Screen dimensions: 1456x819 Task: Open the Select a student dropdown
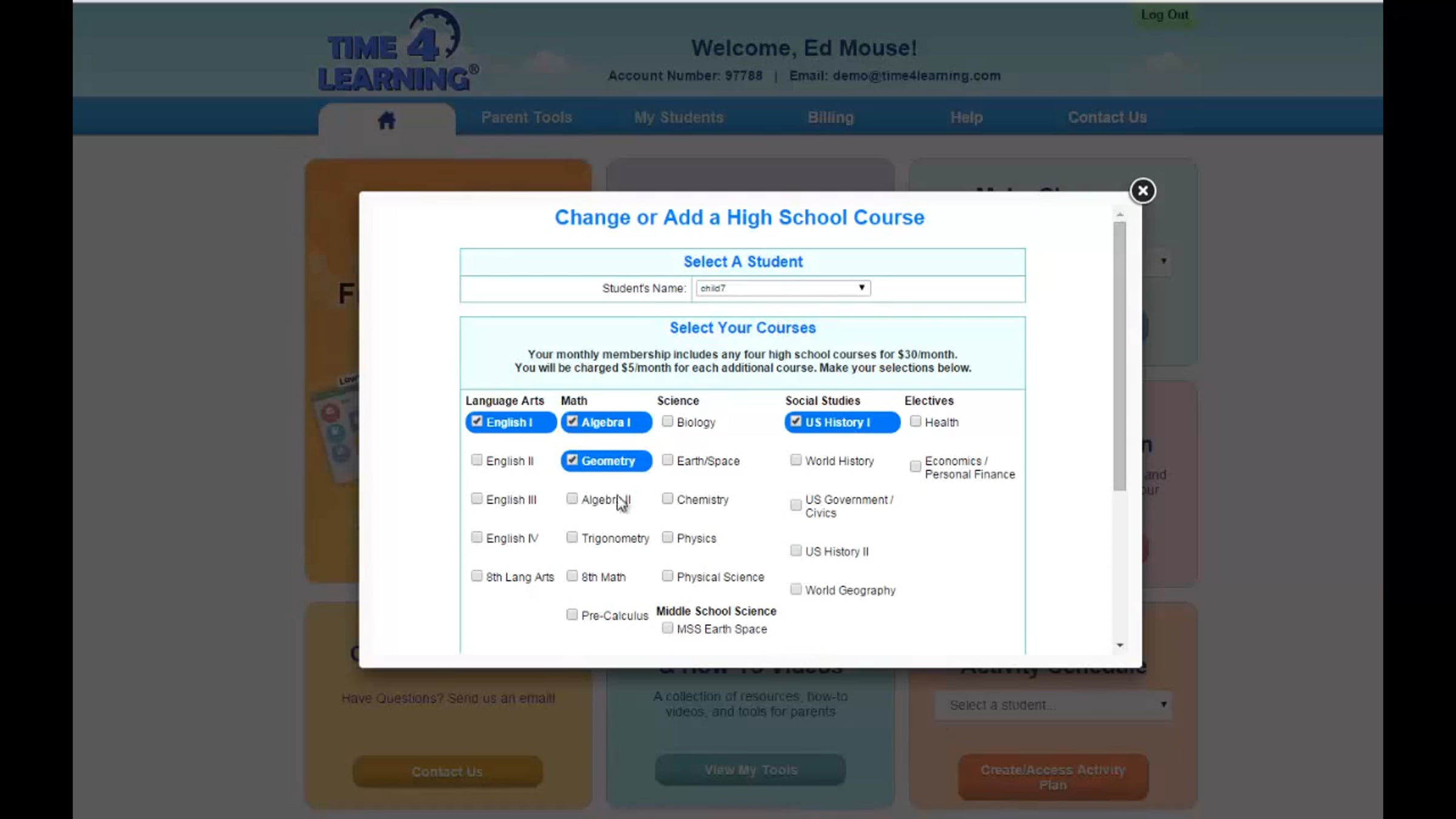coord(1053,705)
